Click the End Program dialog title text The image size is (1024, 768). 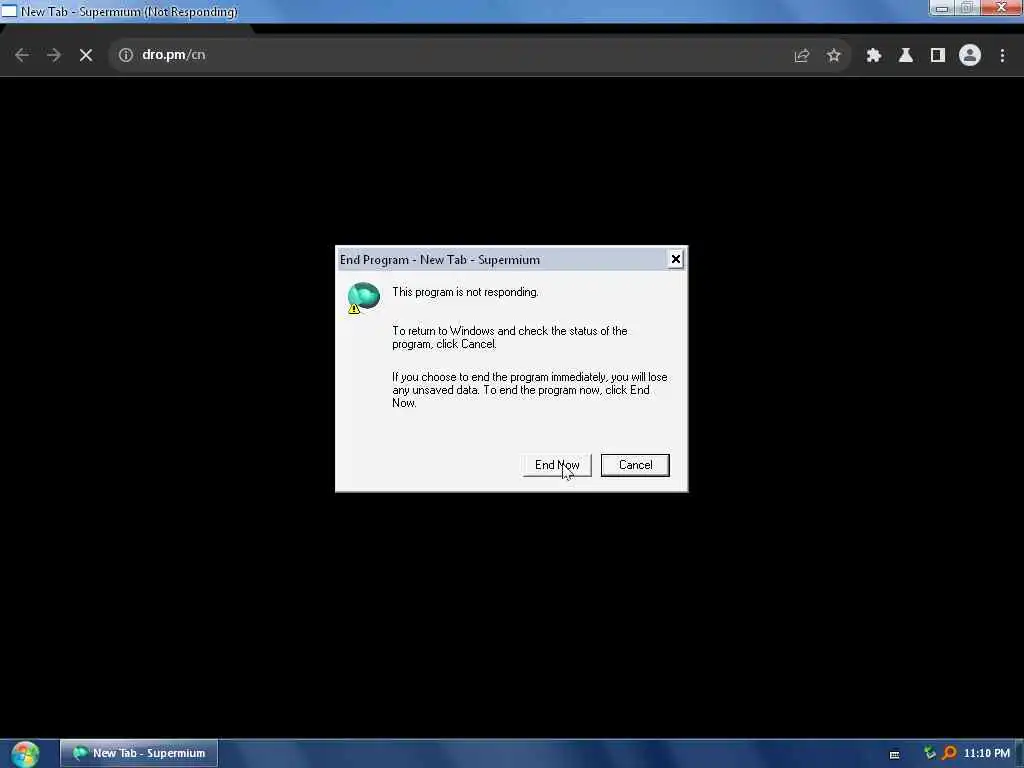coord(440,260)
